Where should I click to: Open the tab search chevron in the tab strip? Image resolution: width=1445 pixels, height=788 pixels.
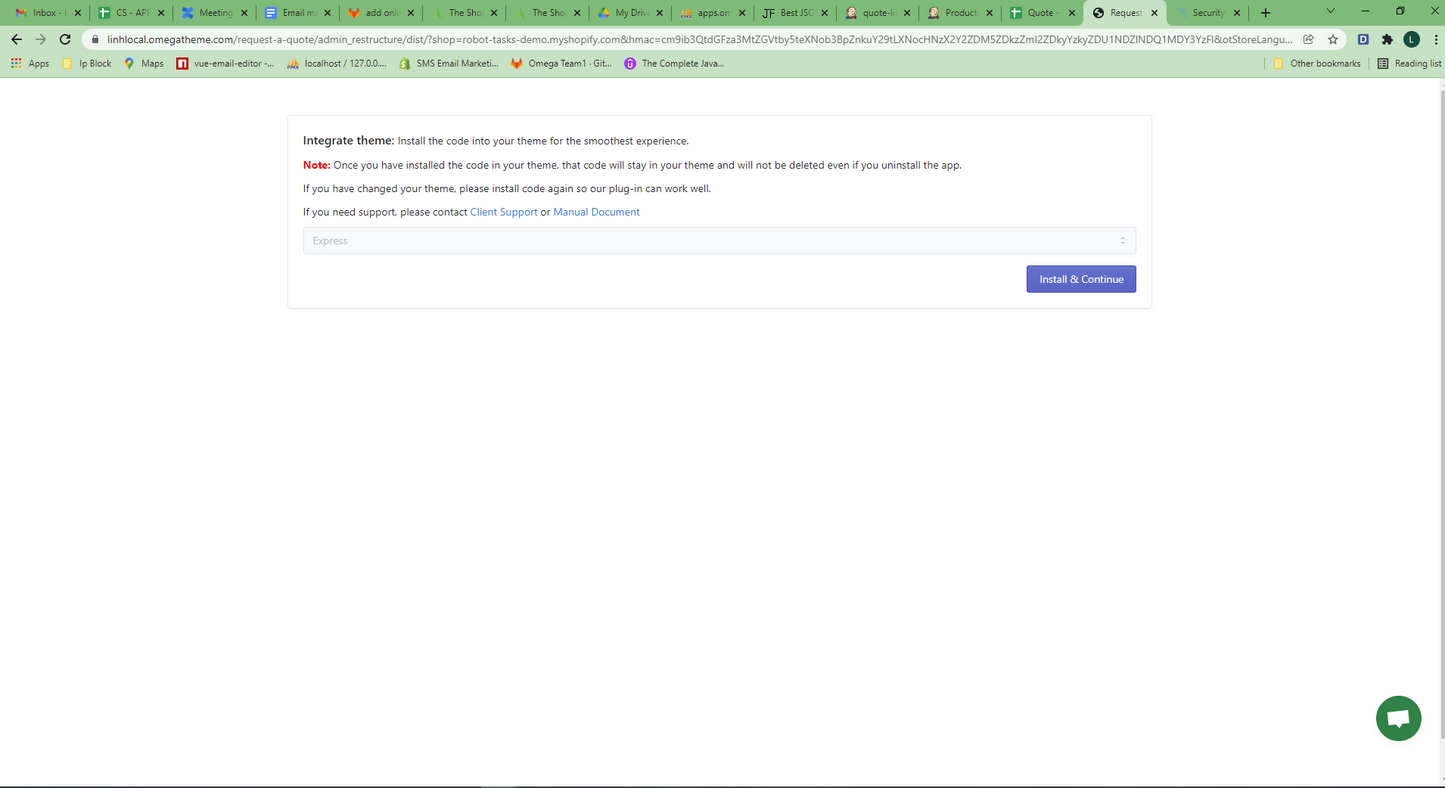click(x=1330, y=12)
